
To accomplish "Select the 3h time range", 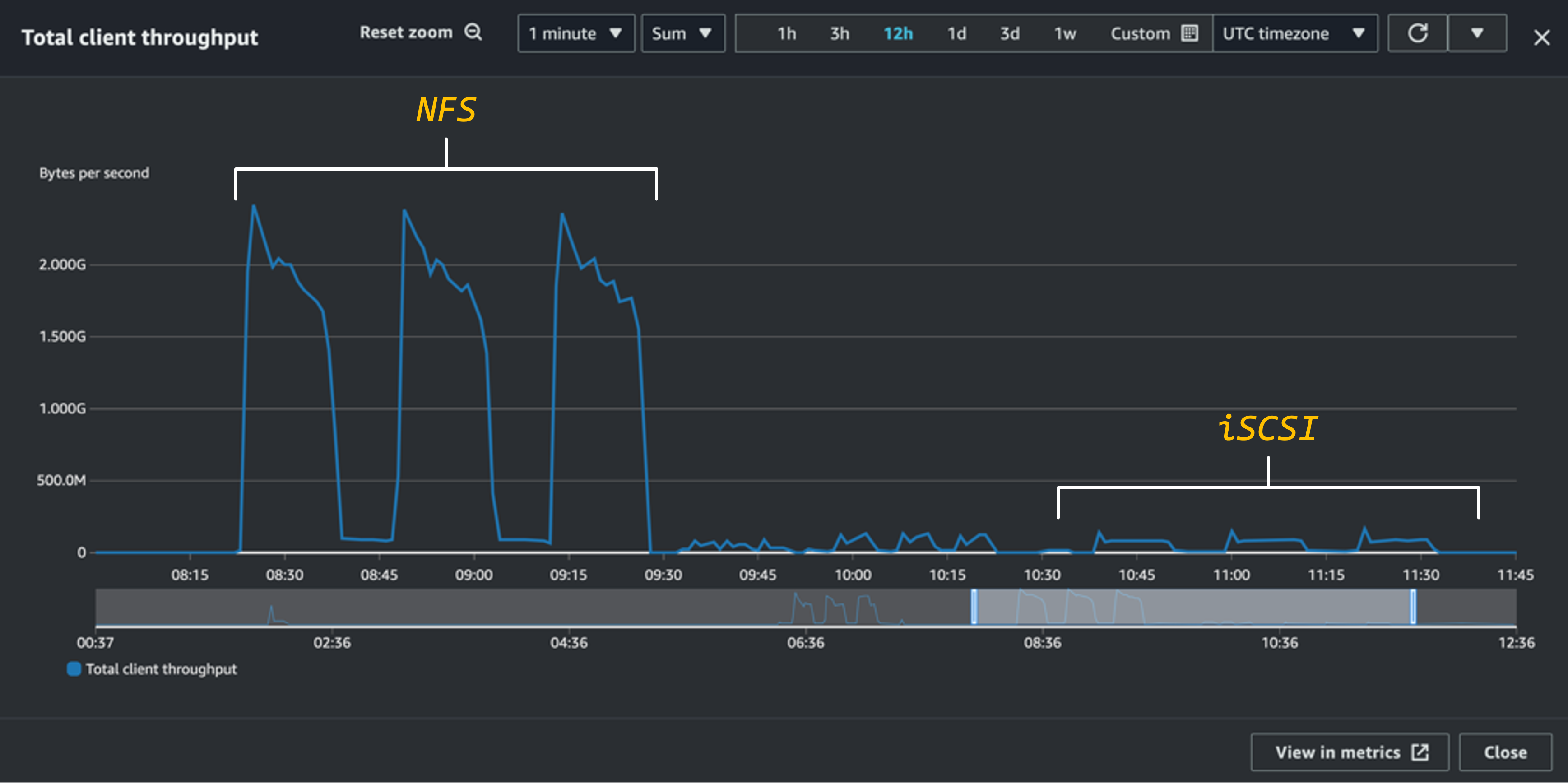I will 840,33.
